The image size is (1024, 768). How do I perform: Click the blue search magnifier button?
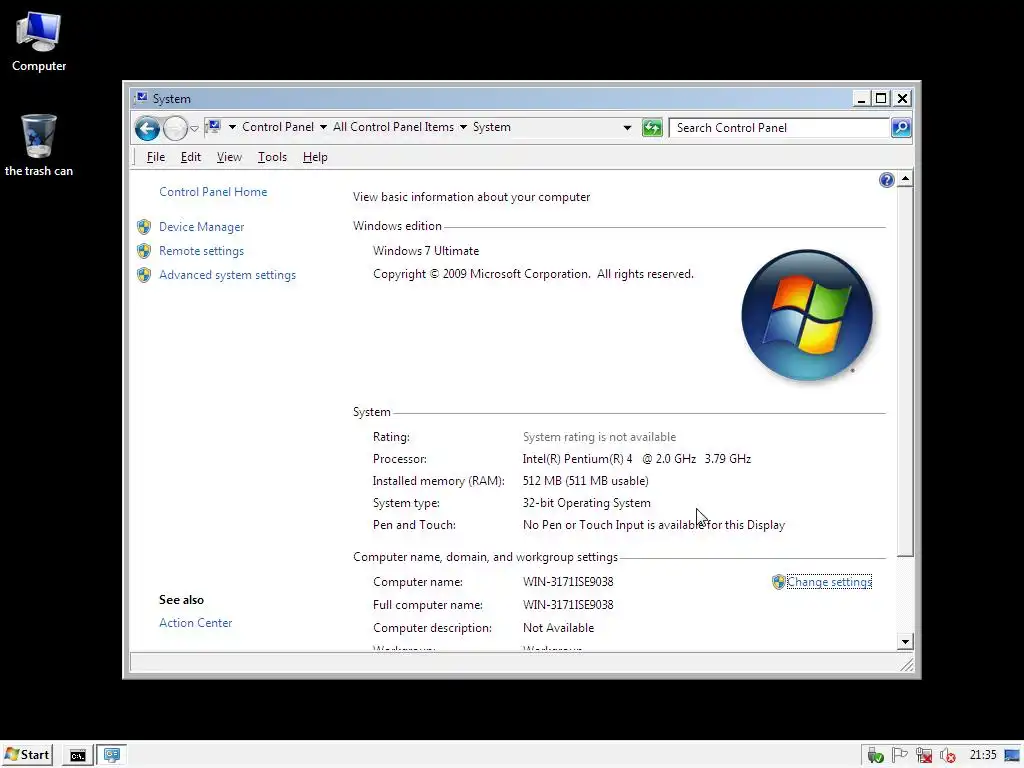pos(901,127)
